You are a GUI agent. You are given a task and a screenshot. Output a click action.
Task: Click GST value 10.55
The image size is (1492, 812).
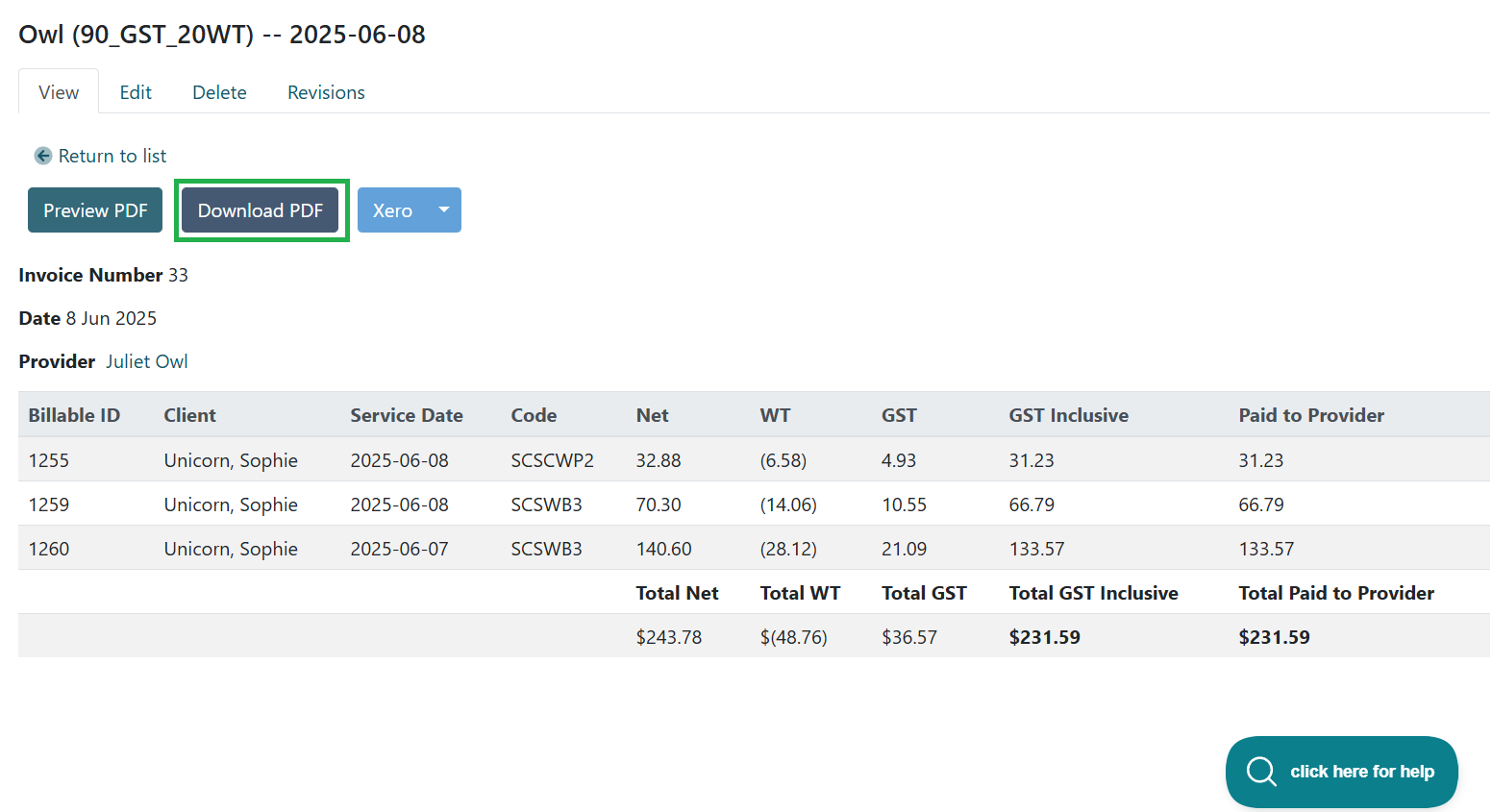pyautogui.click(x=905, y=504)
